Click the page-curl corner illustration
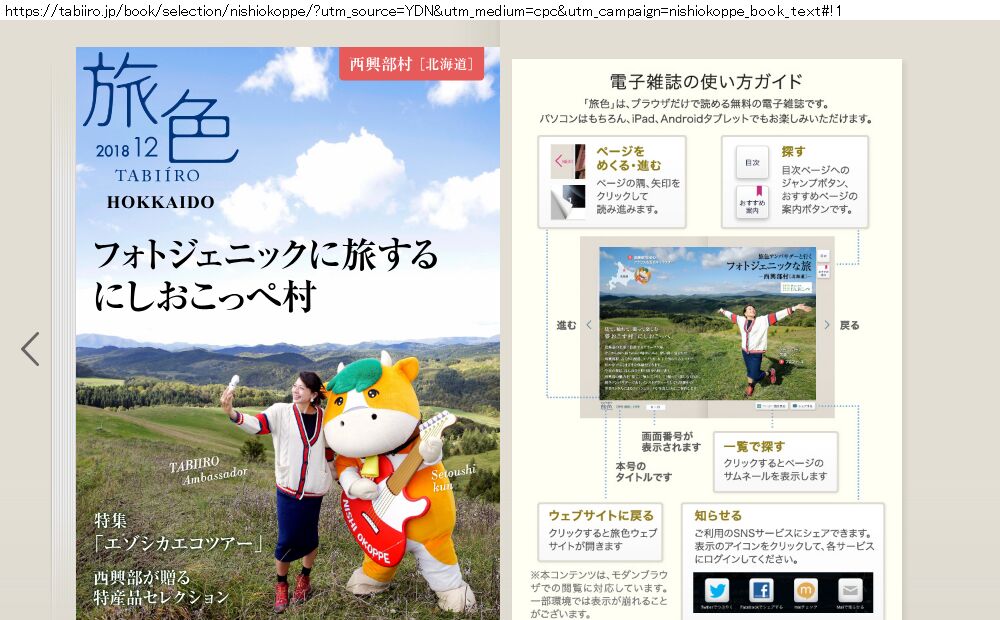The width and height of the screenshot is (1000, 620). [x=568, y=202]
